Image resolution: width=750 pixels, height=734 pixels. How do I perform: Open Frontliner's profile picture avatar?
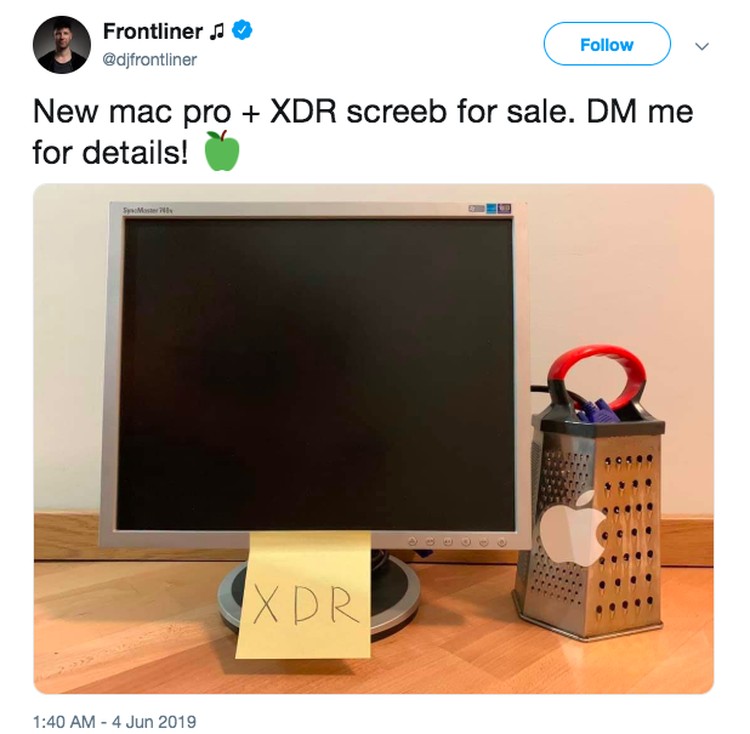point(62,44)
